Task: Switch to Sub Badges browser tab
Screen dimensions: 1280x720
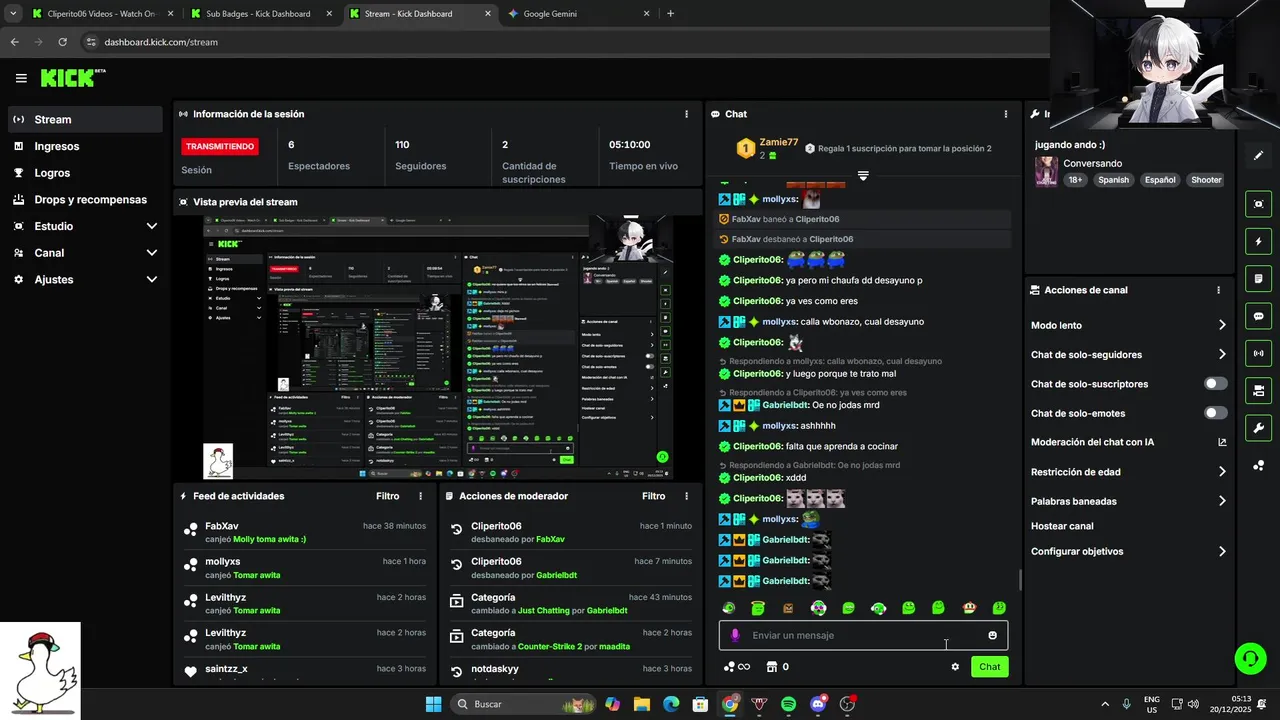Action: (258, 14)
